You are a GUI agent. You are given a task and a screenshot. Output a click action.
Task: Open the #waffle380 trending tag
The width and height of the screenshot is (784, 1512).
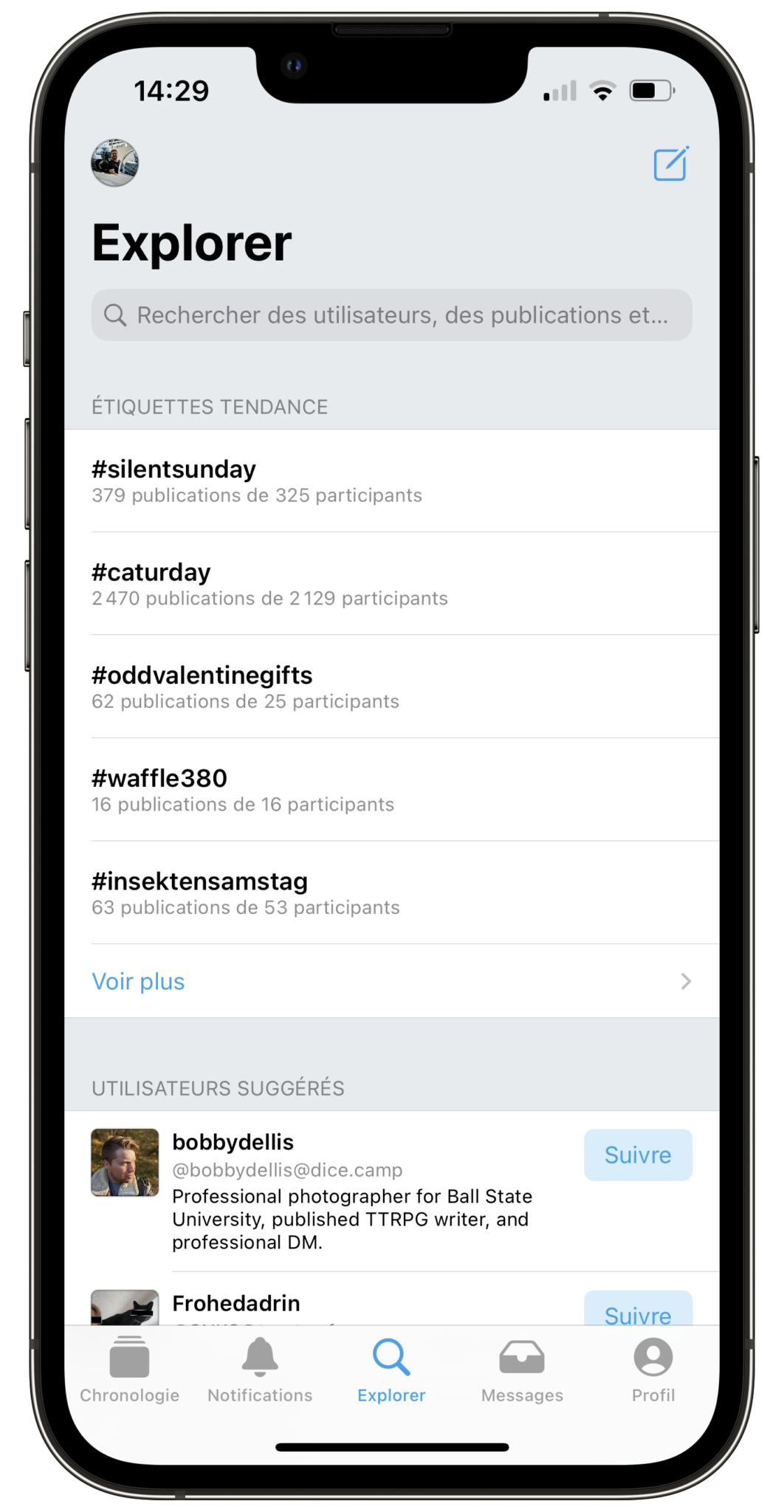[x=392, y=789]
